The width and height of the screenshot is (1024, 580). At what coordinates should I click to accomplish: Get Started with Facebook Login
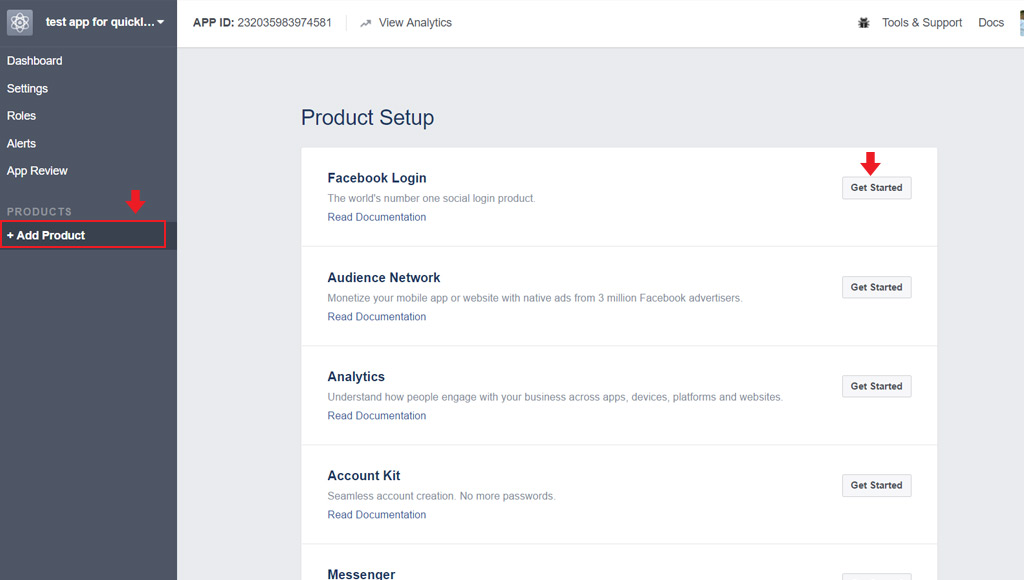pos(876,187)
